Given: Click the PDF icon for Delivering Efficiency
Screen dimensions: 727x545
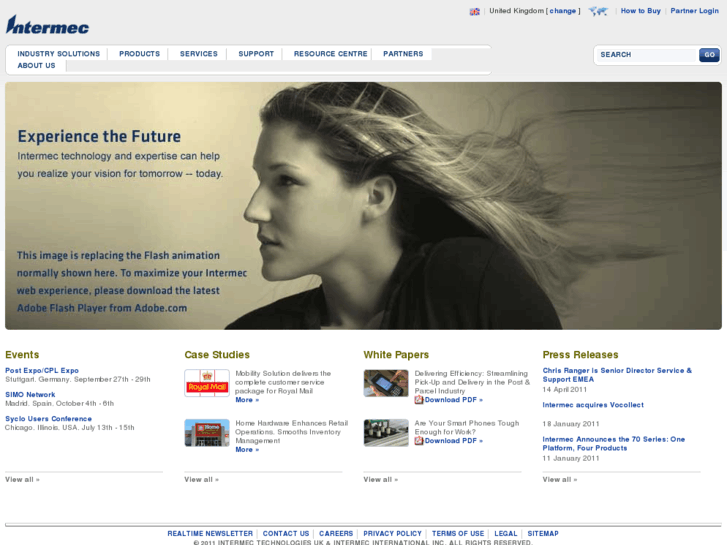Looking at the screenshot, I should pos(419,400).
